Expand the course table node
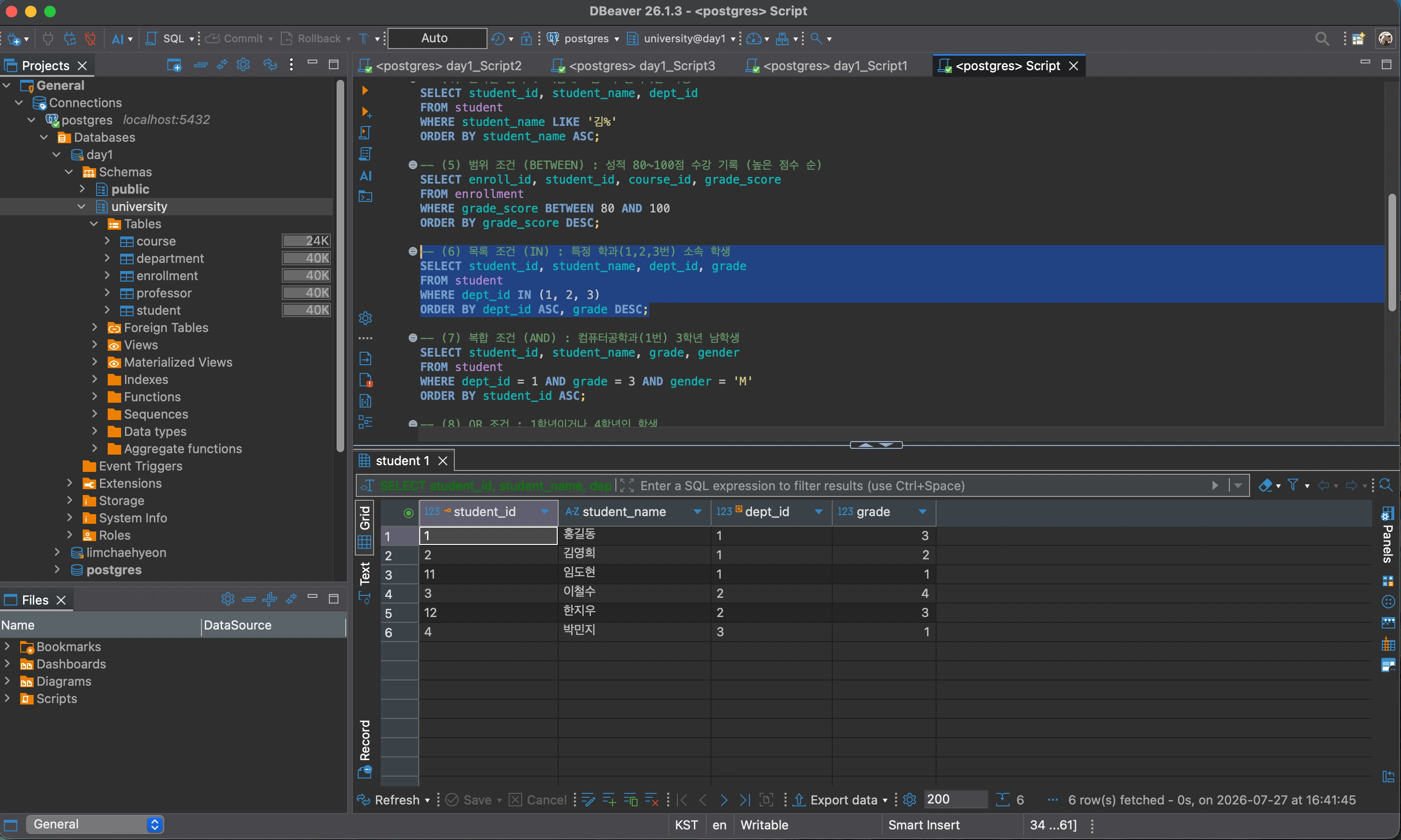Screen dimensions: 1401x840 pos(107,241)
